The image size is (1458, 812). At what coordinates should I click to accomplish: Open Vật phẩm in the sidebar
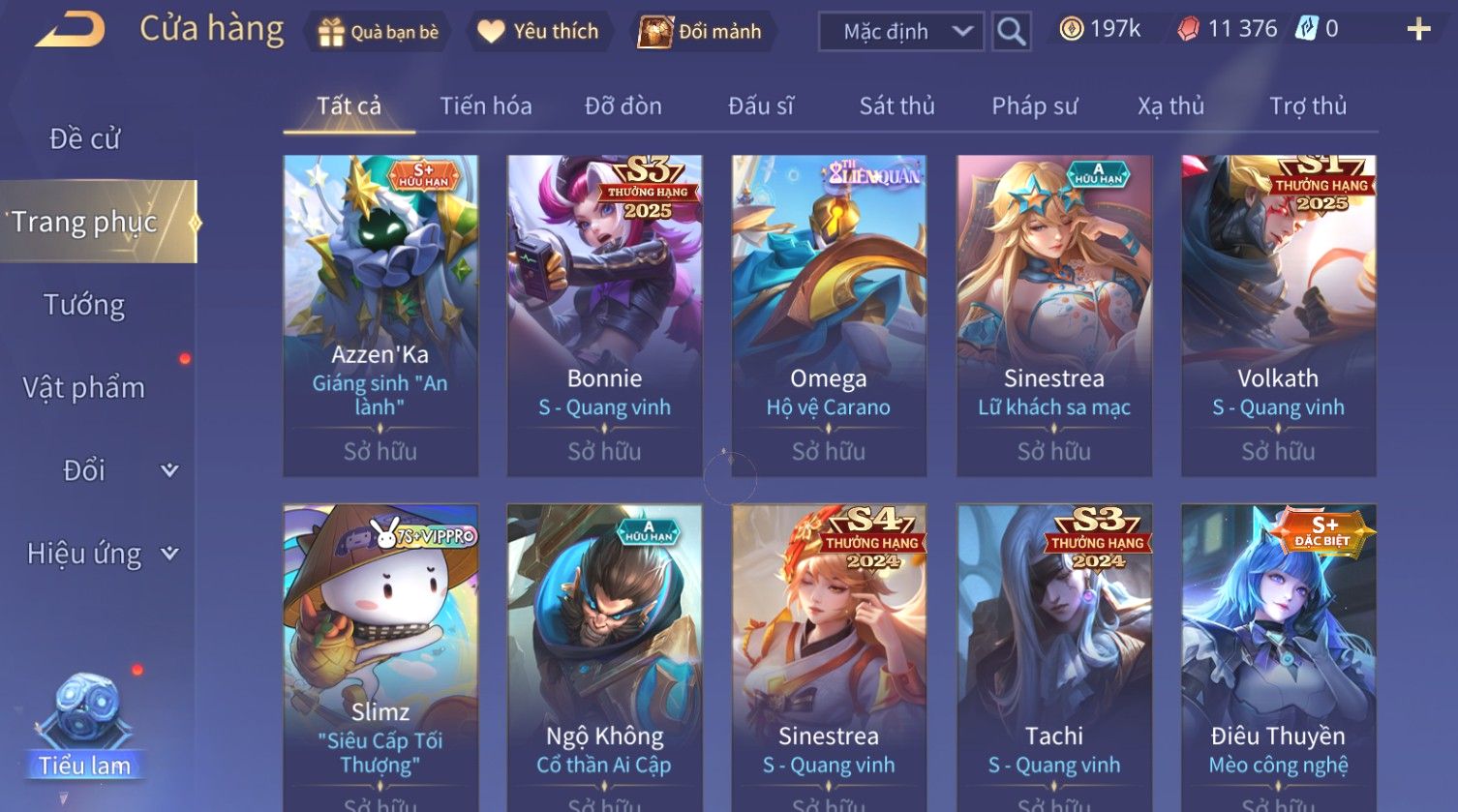click(x=84, y=388)
